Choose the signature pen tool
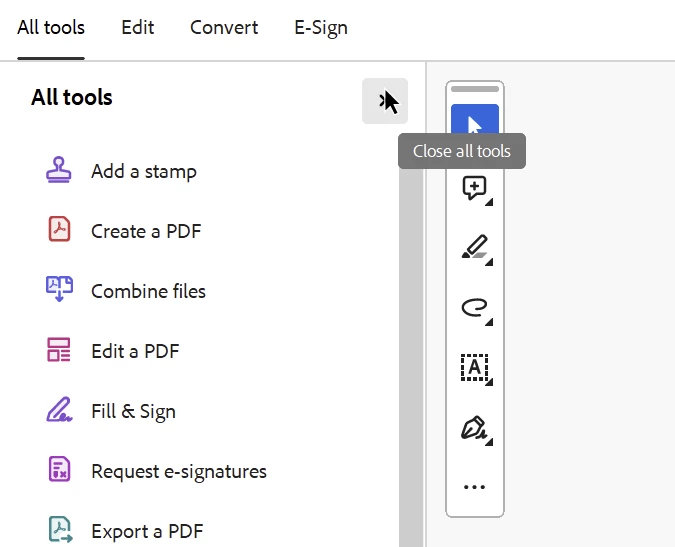The height and width of the screenshot is (547, 675). [474, 428]
